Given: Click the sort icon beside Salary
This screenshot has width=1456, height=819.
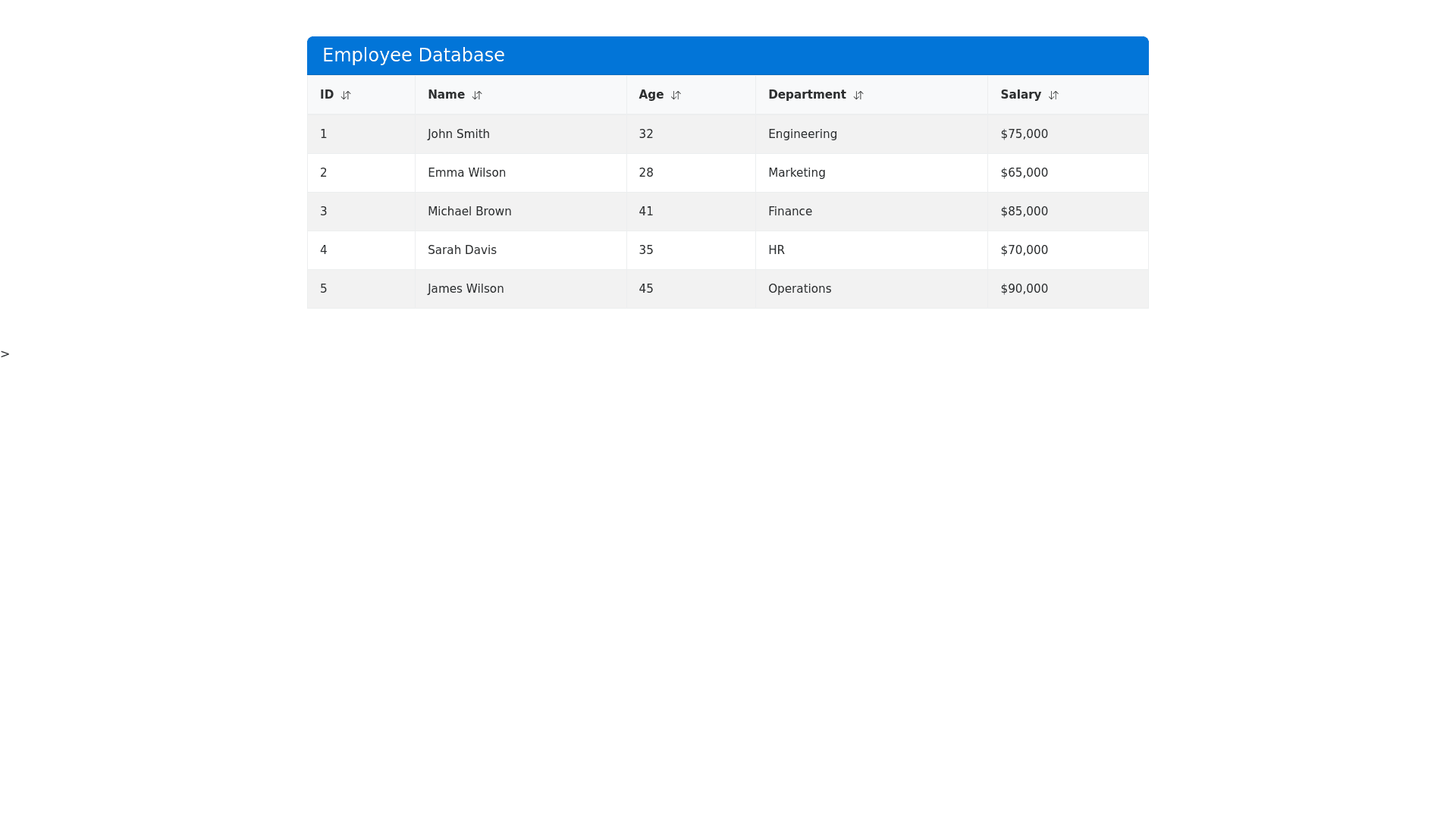Looking at the screenshot, I should tap(1053, 96).
